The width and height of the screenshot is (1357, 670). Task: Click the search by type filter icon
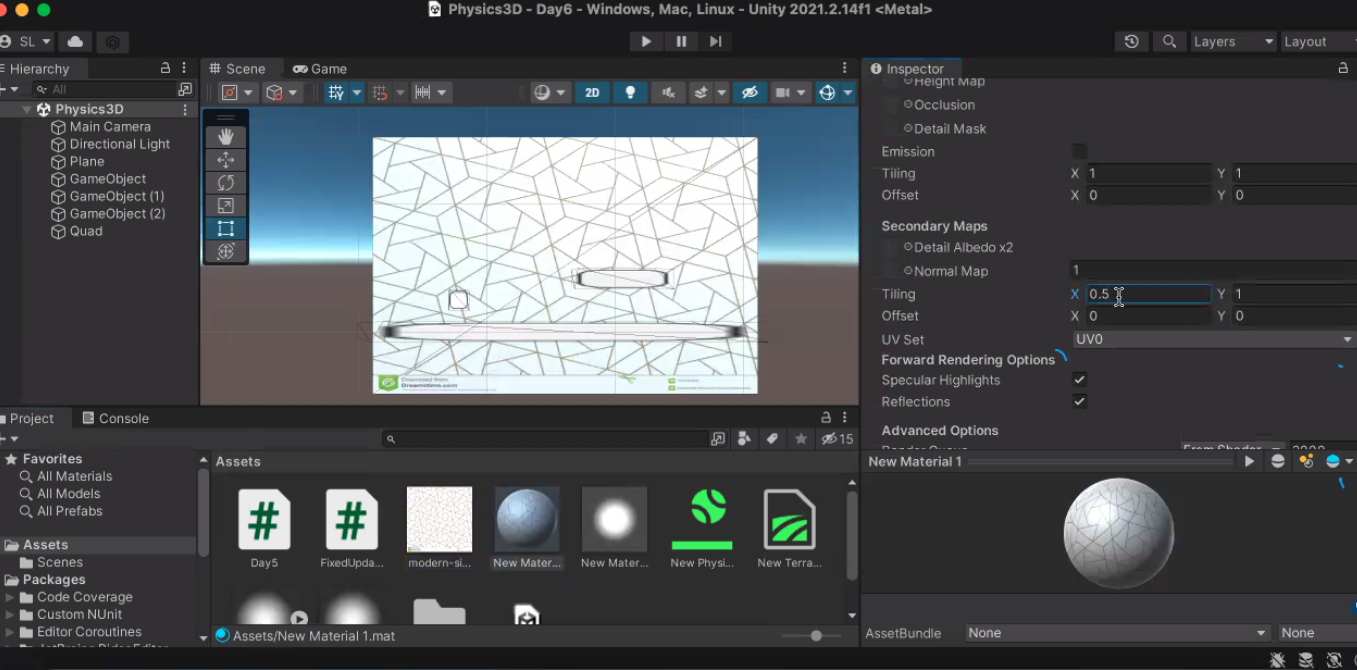tap(744, 439)
